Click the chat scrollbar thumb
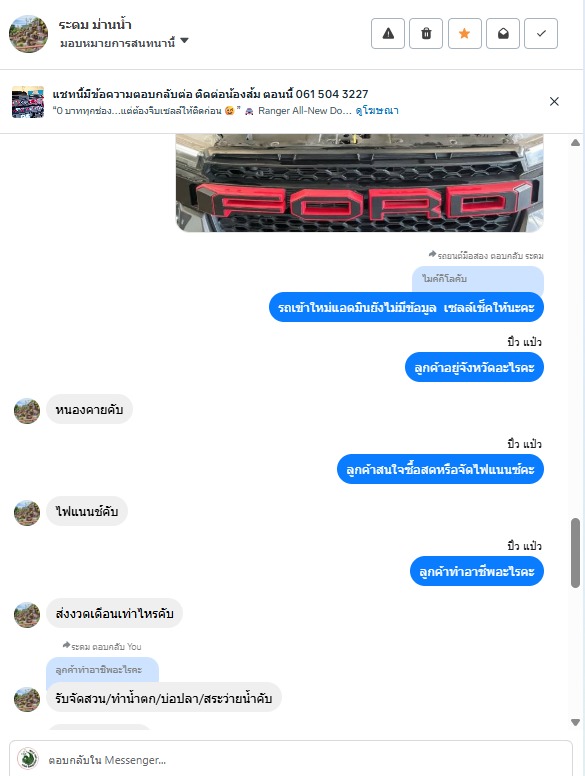585x776 pixels. [x=575, y=553]
